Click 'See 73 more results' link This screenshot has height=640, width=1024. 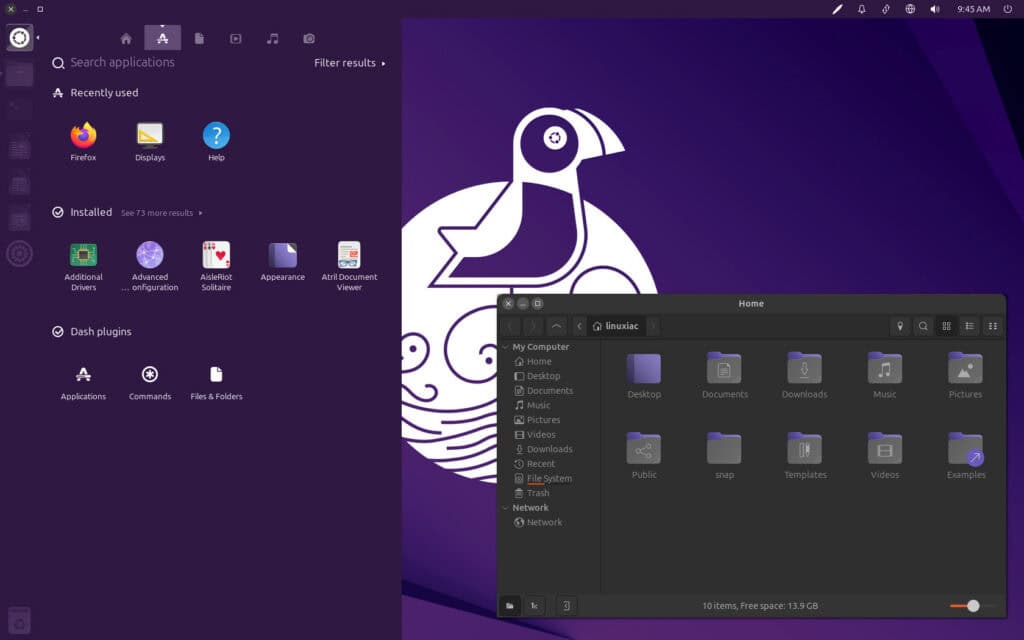(161, 213)
